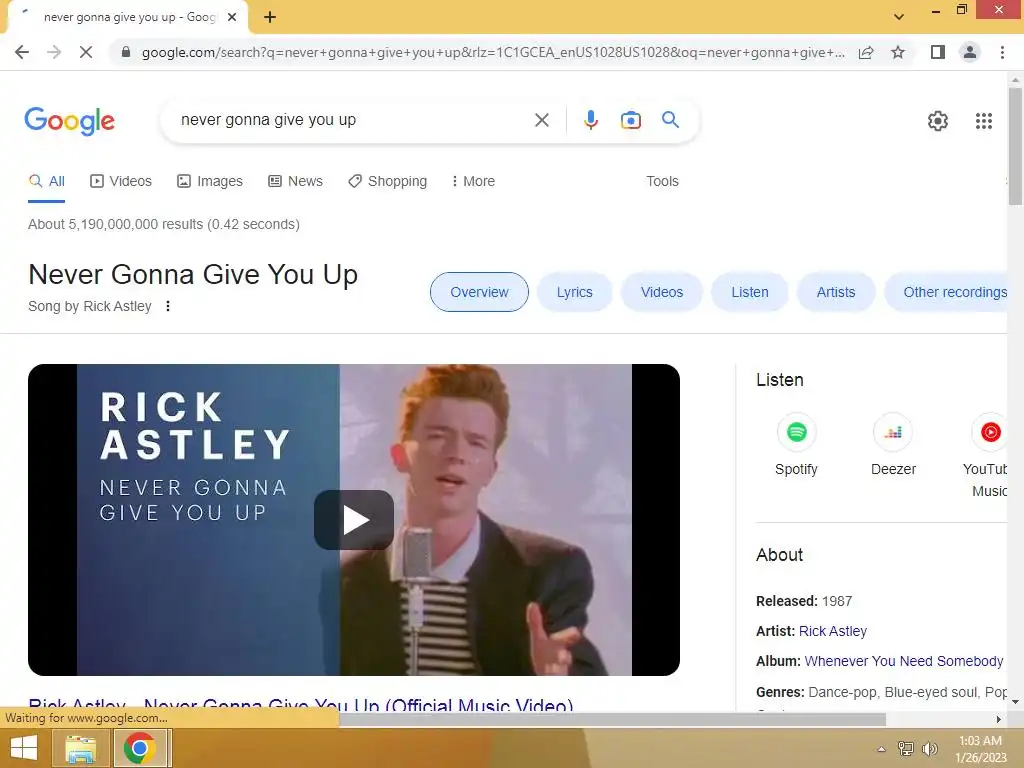Open more options next to Rick Astley

coord(168,306)
